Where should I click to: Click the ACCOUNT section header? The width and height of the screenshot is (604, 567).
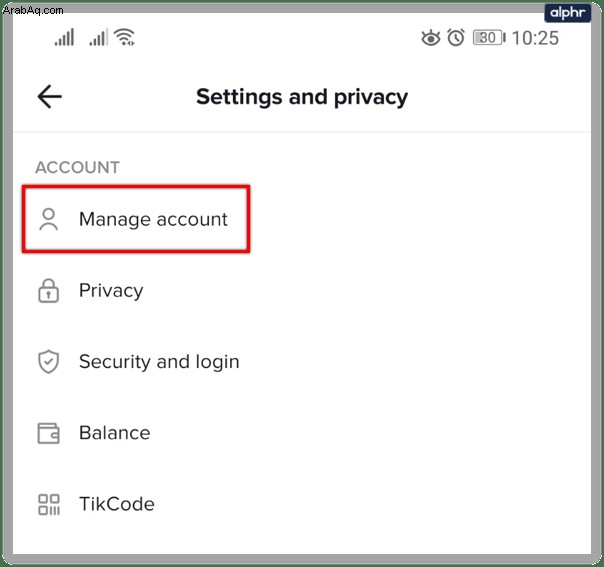click(x=77, y=168)
